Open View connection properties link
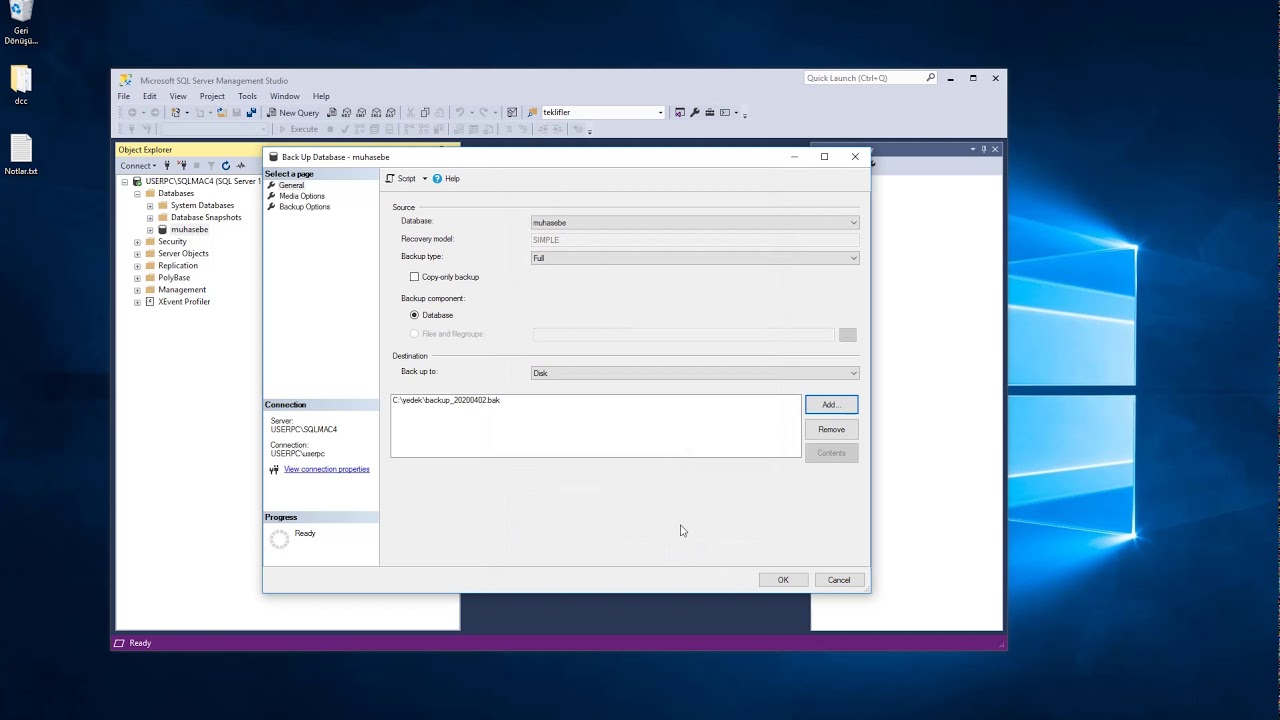The height and width of the screenshot is (720, 1280). tap(326, 469)
